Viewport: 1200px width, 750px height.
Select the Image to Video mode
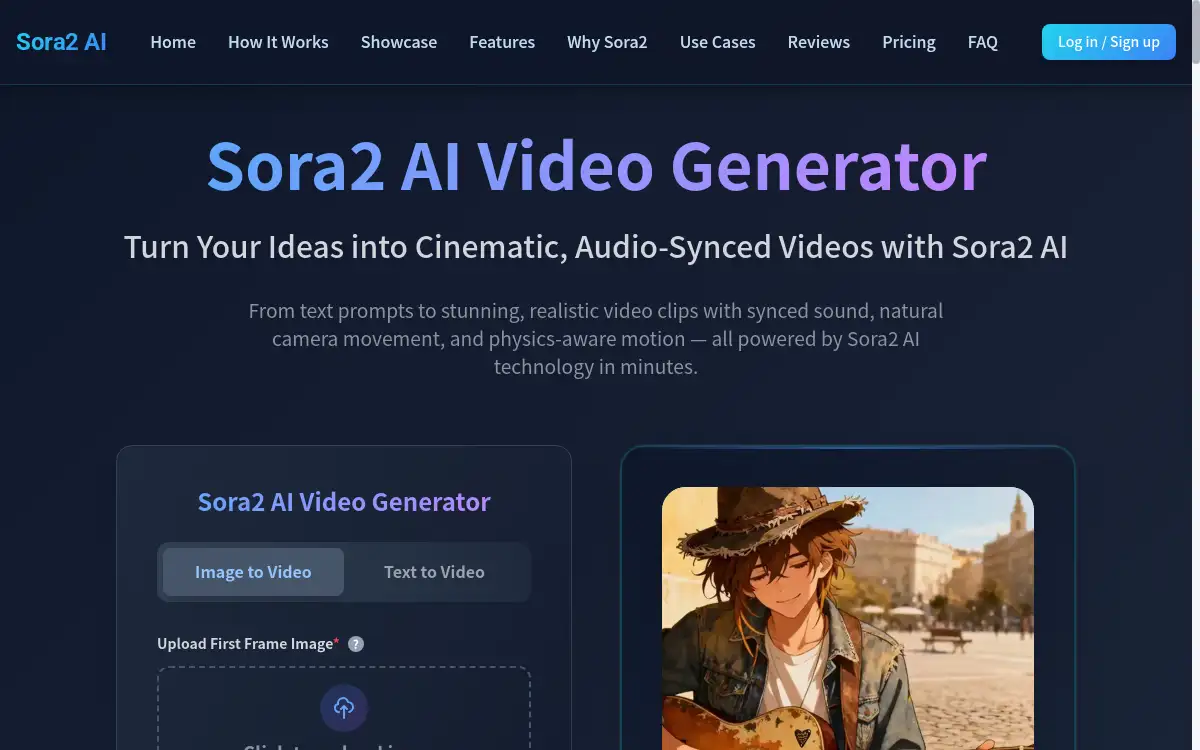[x=253, y=571]
